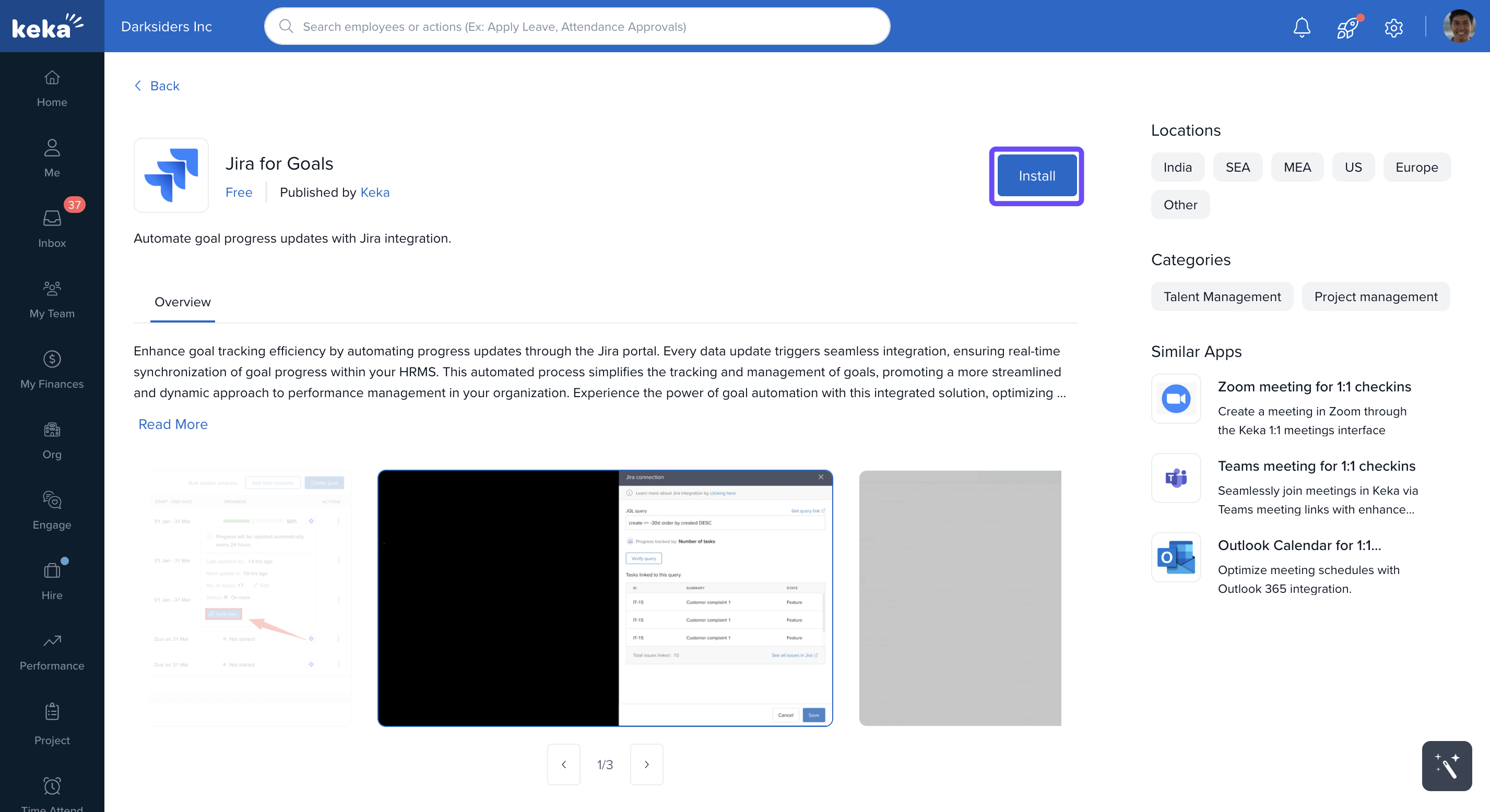Open Inbox in the sidebar
1490x812 pixels.
point(52,228)
